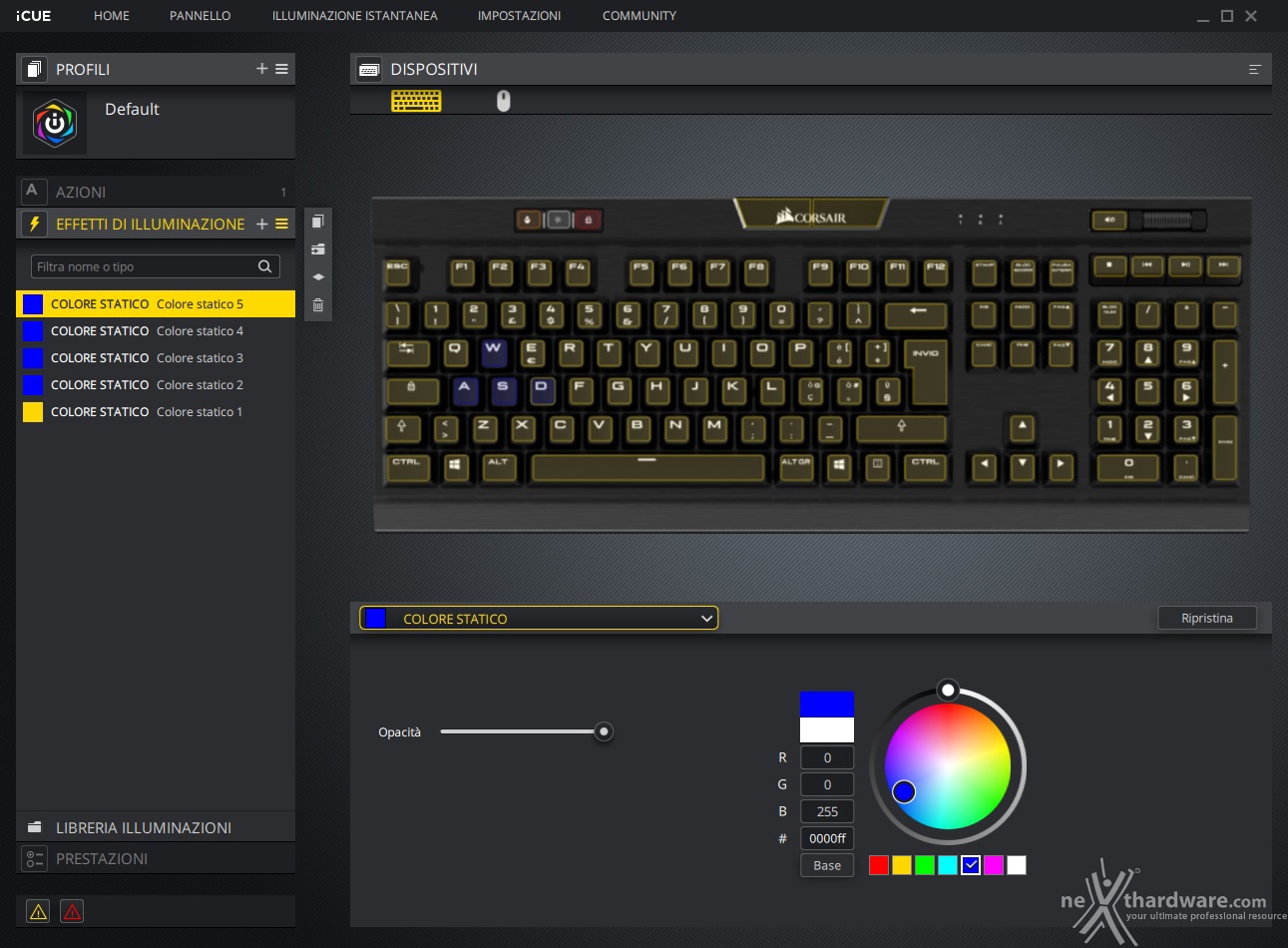Image resolution: width=1288 pixels, height=948 pixels.
Task: Pick the red color swatch
Action: coord(879,865)
